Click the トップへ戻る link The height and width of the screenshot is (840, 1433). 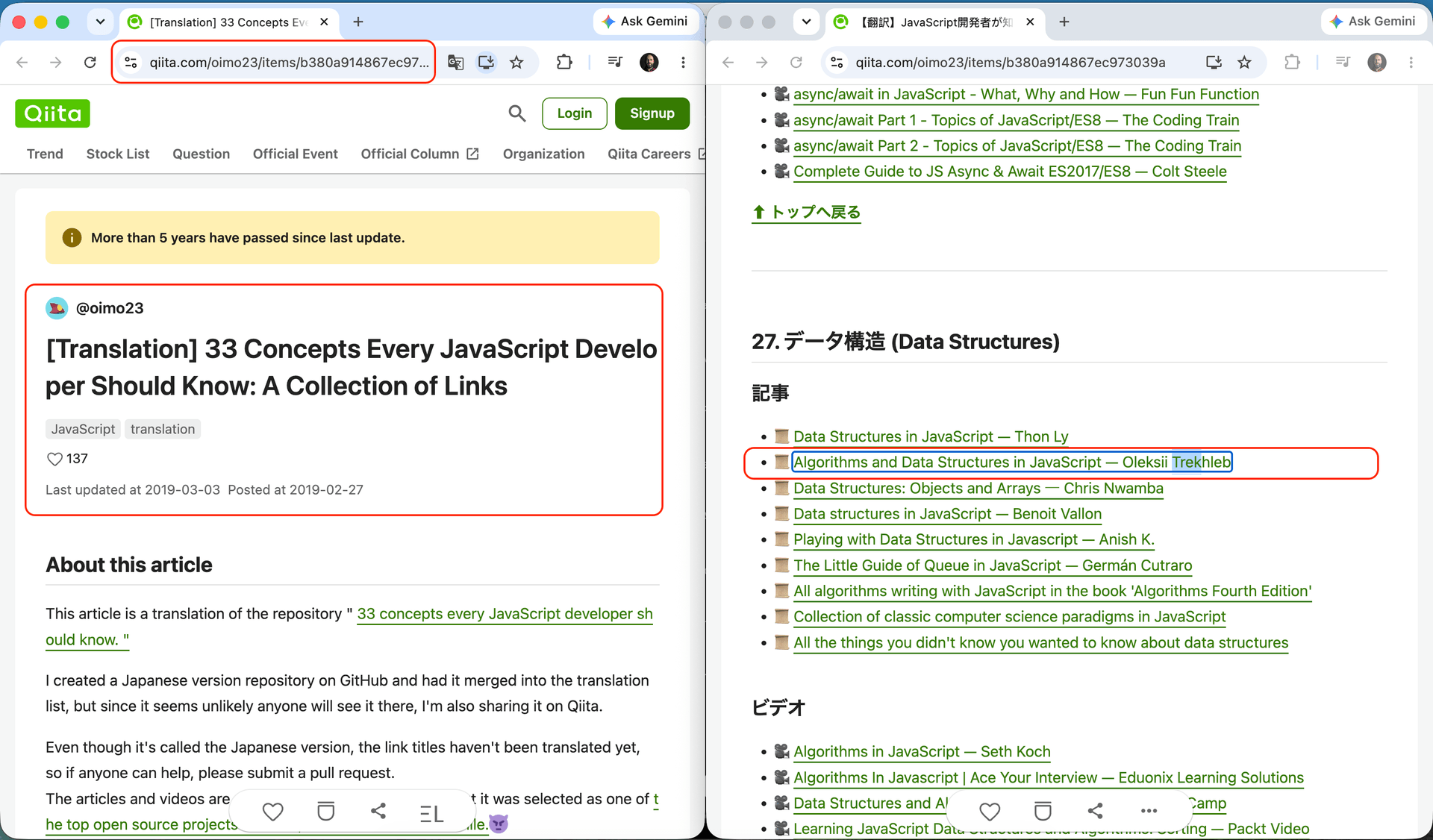tap(807, 213)
